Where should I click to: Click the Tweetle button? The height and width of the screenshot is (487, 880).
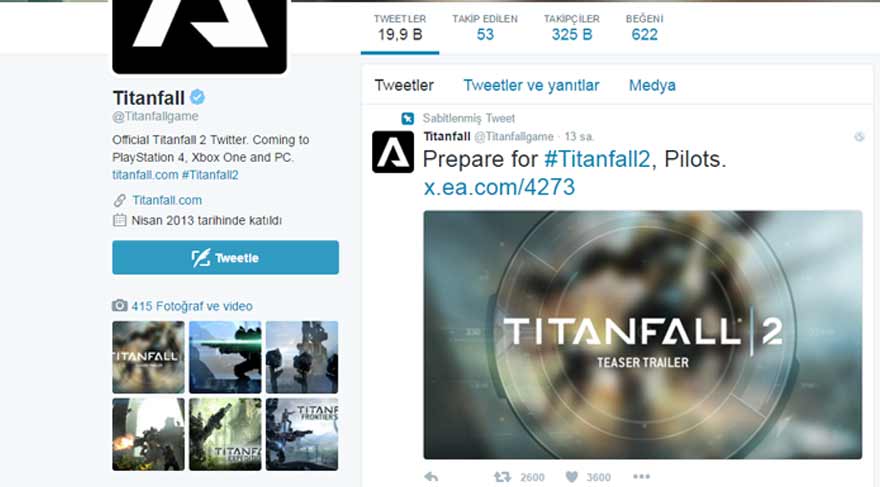tap(226, 258)
